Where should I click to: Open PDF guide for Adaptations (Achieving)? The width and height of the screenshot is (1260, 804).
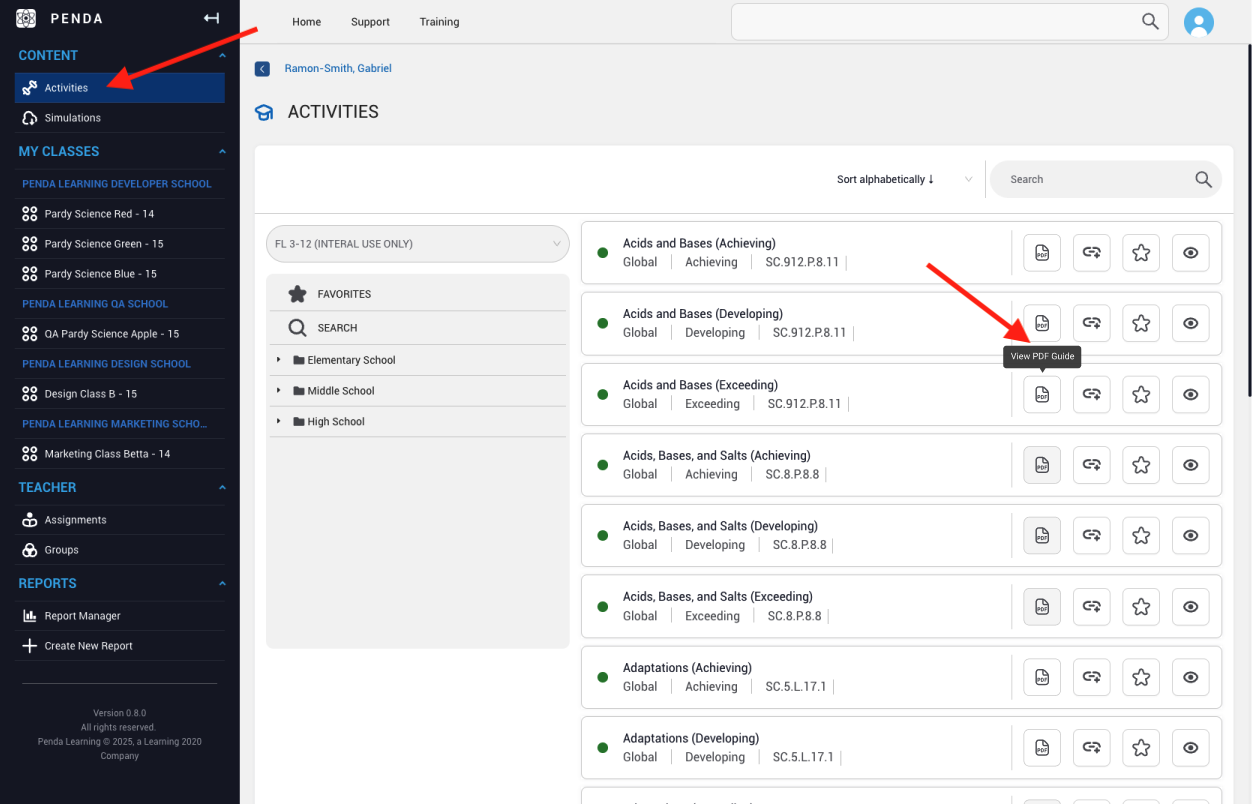(1042, 677)
